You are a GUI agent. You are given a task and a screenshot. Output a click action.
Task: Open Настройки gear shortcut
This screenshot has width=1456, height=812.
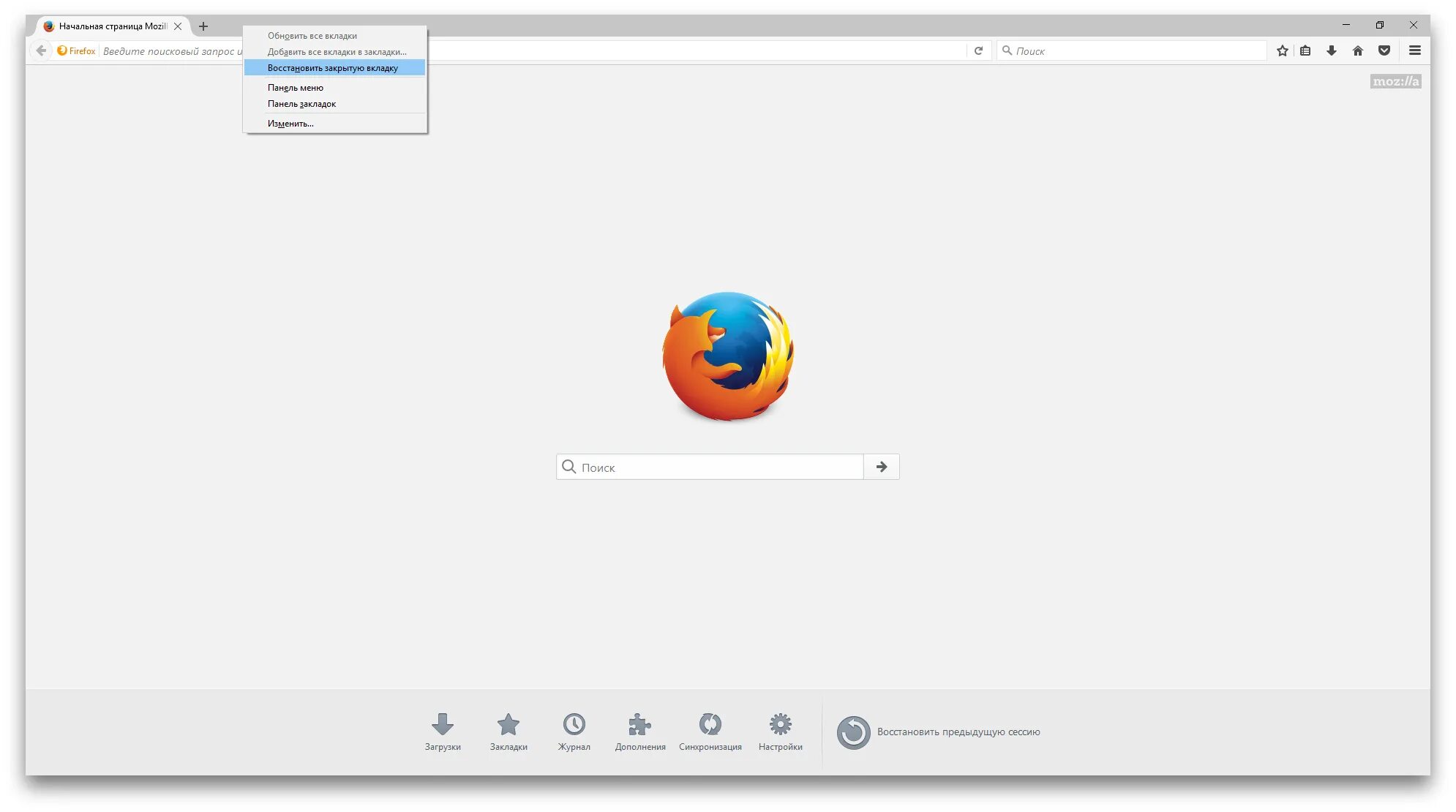(x=781, y=731)
